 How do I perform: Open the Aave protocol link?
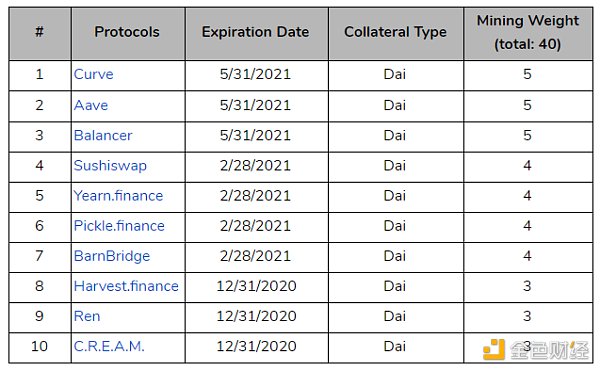[x=91, y=105]
